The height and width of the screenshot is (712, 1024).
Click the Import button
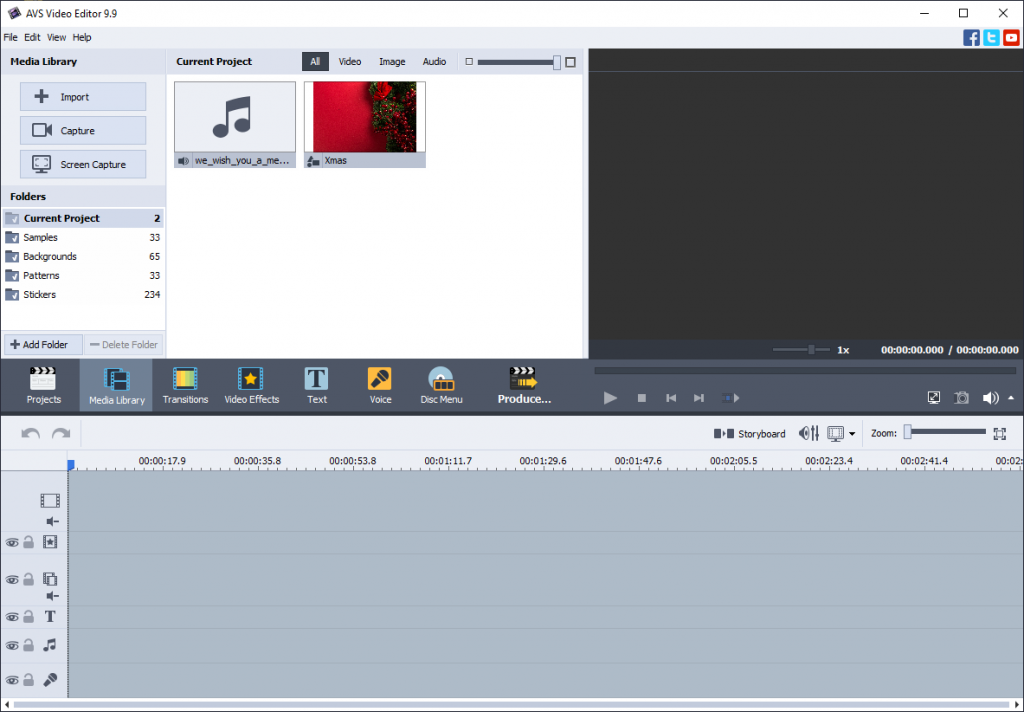click(x=83, y=97)
